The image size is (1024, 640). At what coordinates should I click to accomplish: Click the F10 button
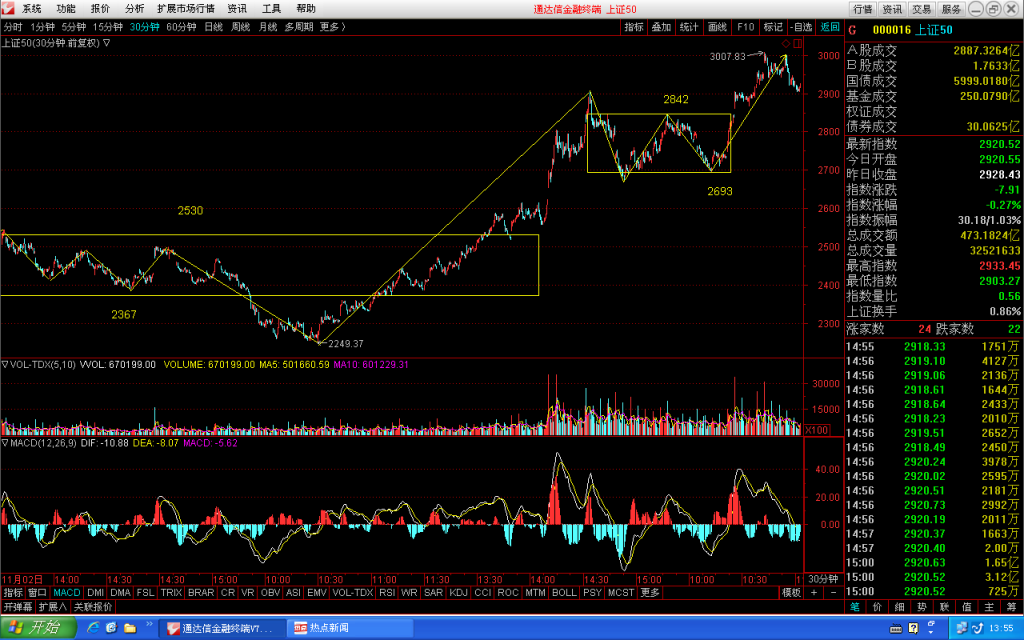(x=745, y=27)
